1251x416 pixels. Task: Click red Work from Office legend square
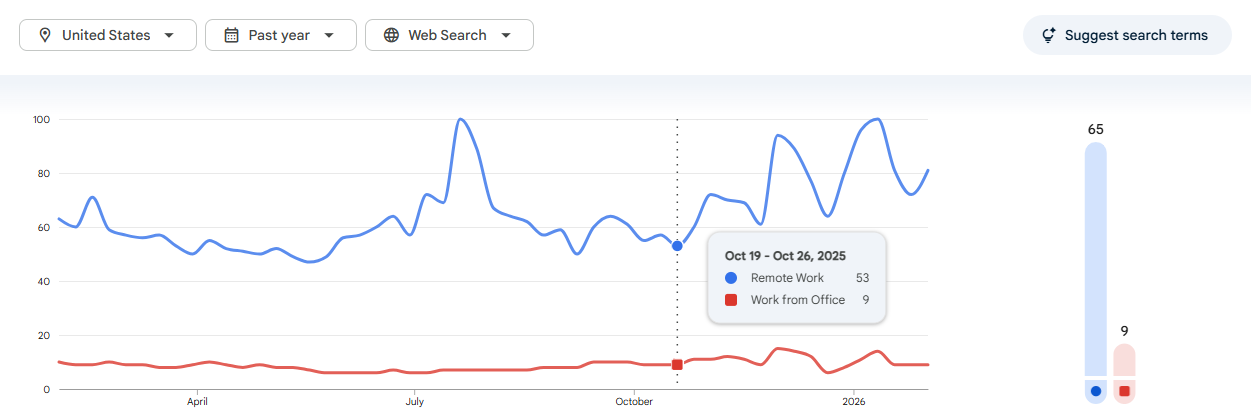731,300
